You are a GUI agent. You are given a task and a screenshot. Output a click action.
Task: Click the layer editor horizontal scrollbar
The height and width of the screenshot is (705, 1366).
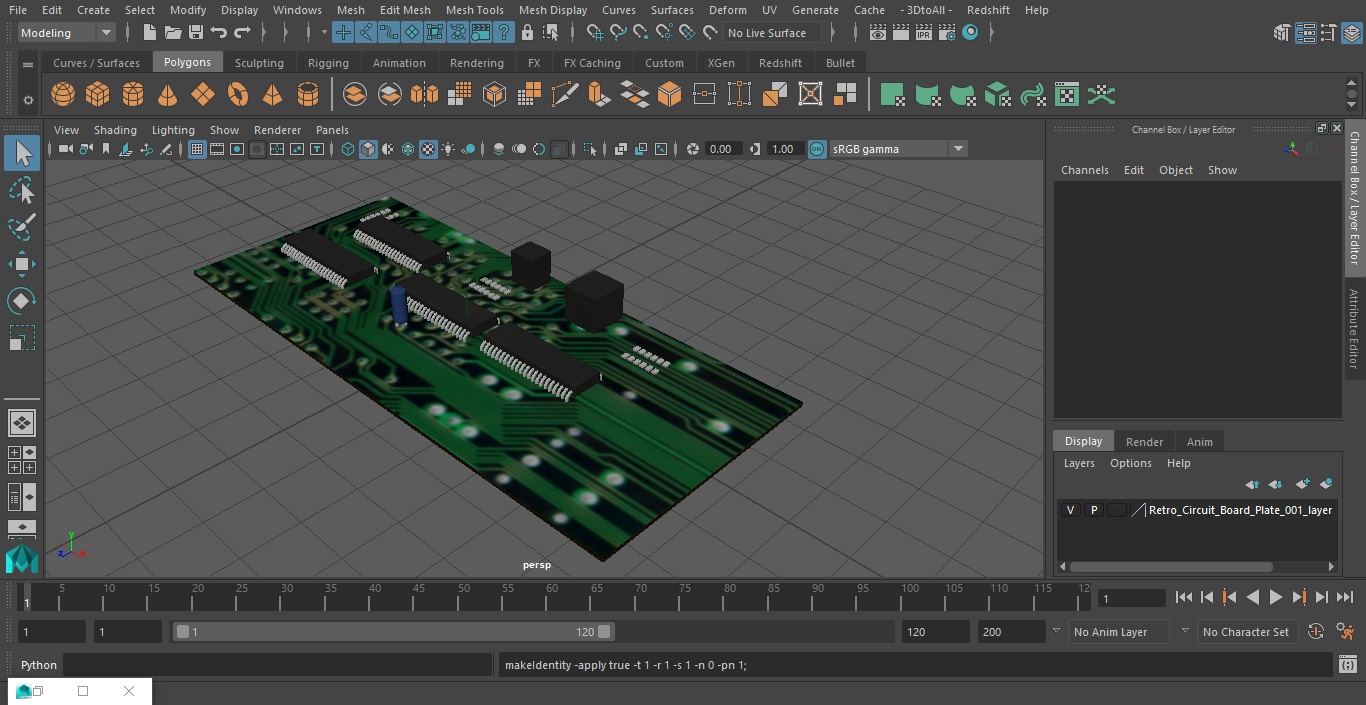1171,566
